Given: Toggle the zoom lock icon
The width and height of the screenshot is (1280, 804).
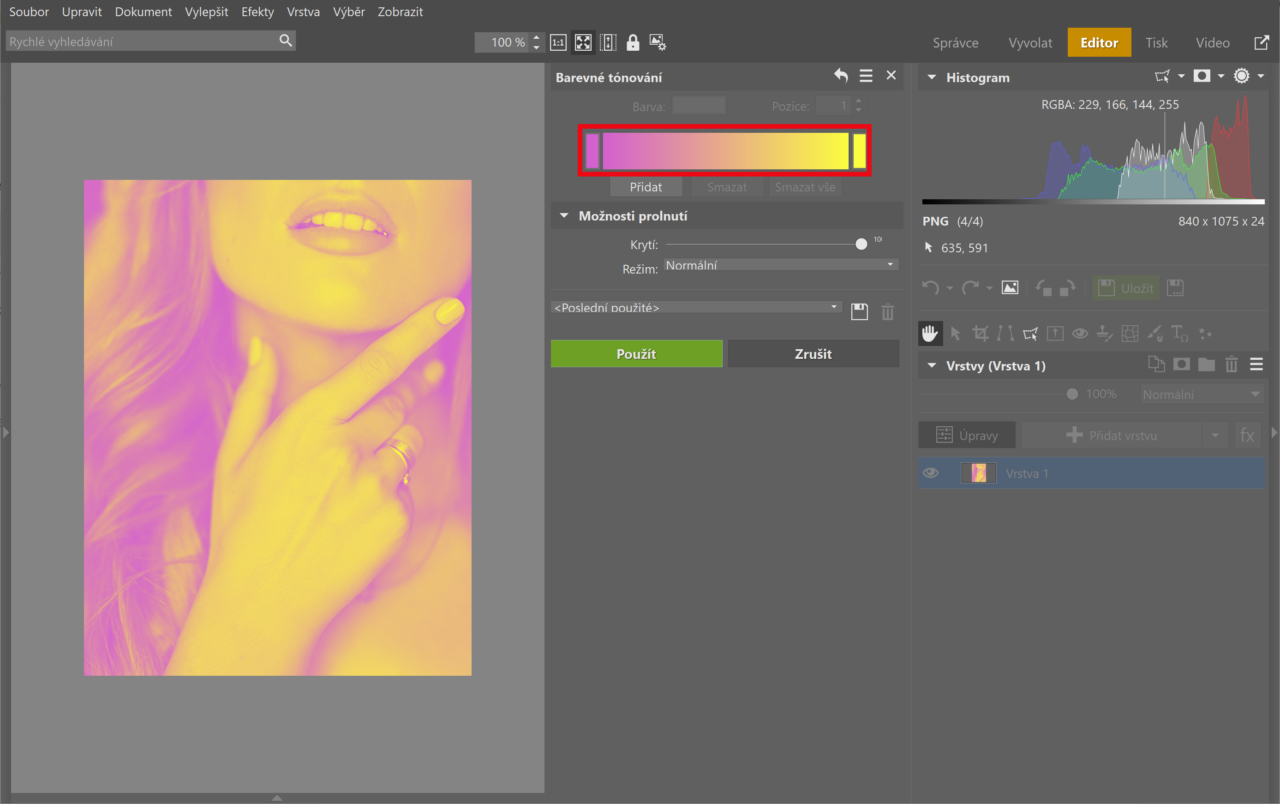Looking at the screenshot, I should click(x=632, y=43).
